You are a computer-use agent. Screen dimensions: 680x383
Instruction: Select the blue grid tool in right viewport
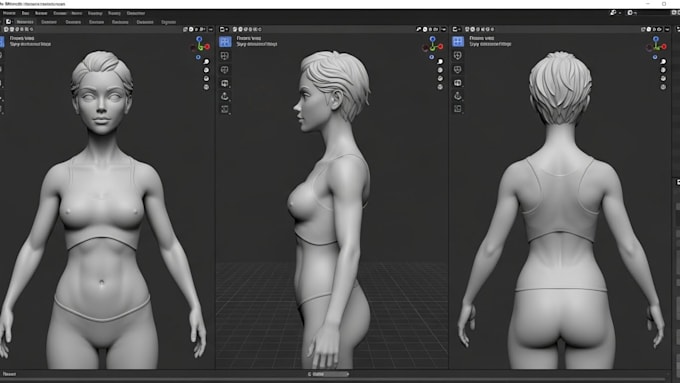pyautogui.click(x=458, y=41)
